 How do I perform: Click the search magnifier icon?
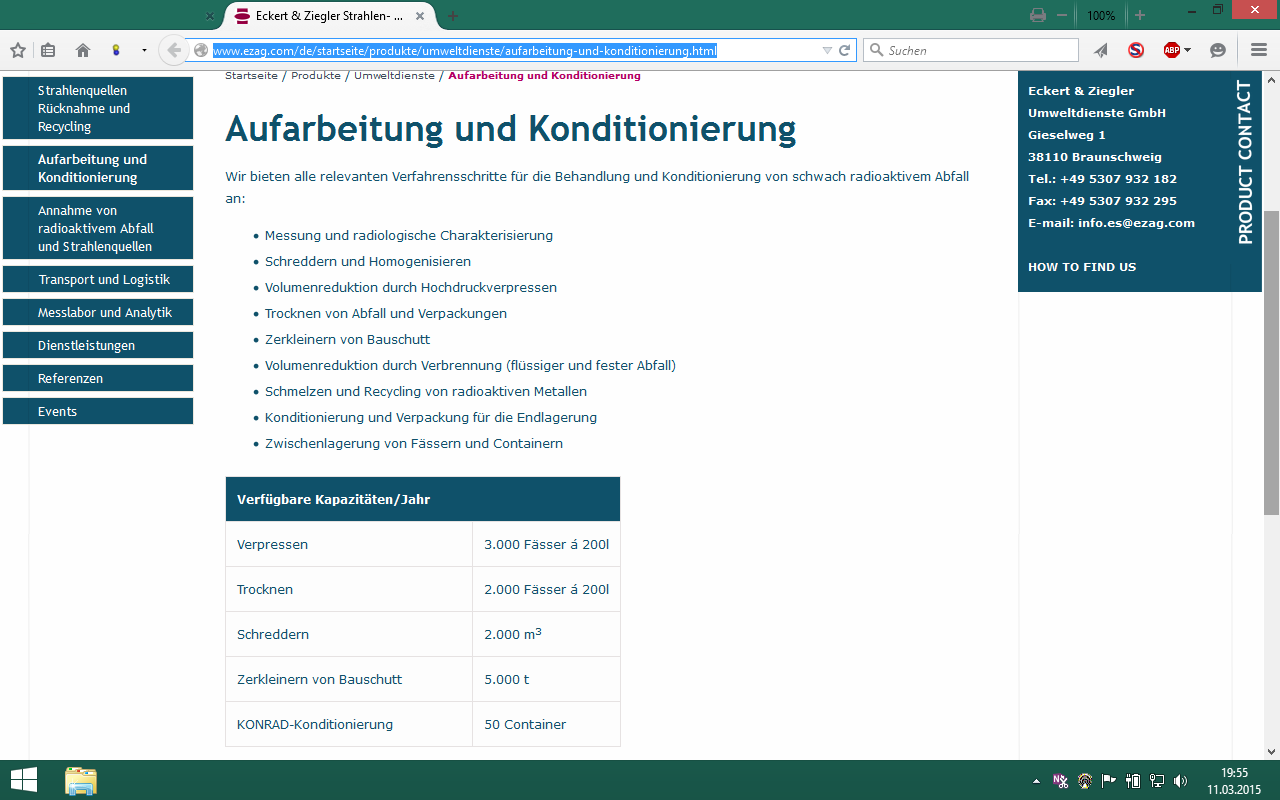click(876, 50)
